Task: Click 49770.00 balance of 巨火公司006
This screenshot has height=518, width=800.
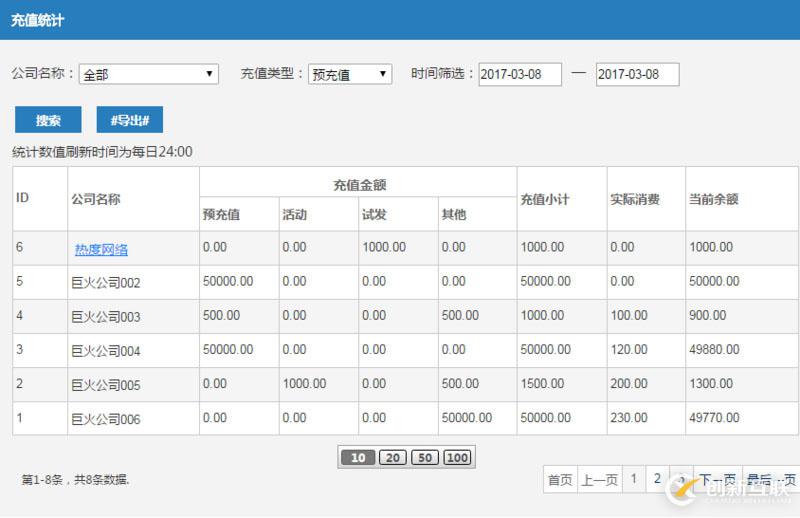Action: point(714,418)
